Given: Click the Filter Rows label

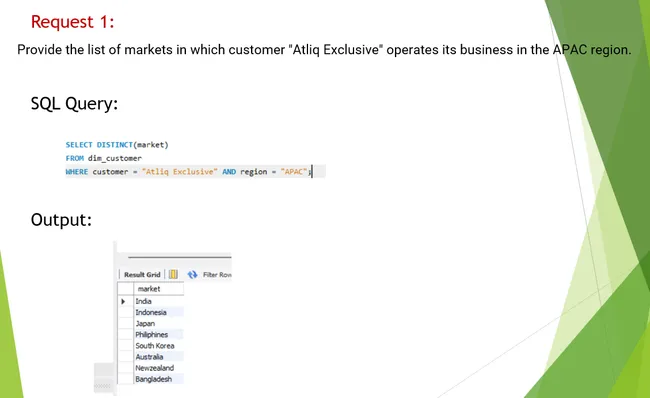Looking at the screenshot, I should [x=217, y=274].
